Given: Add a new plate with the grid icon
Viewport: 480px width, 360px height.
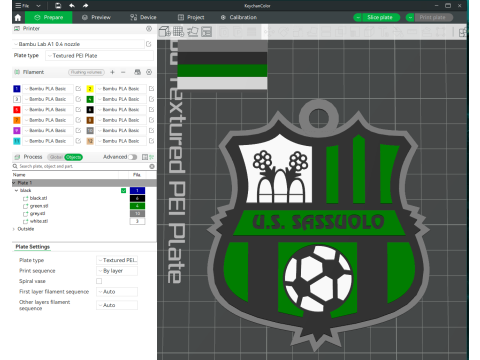Looking at the screenshot, I should pyautogui.click(x=178, y=32).
